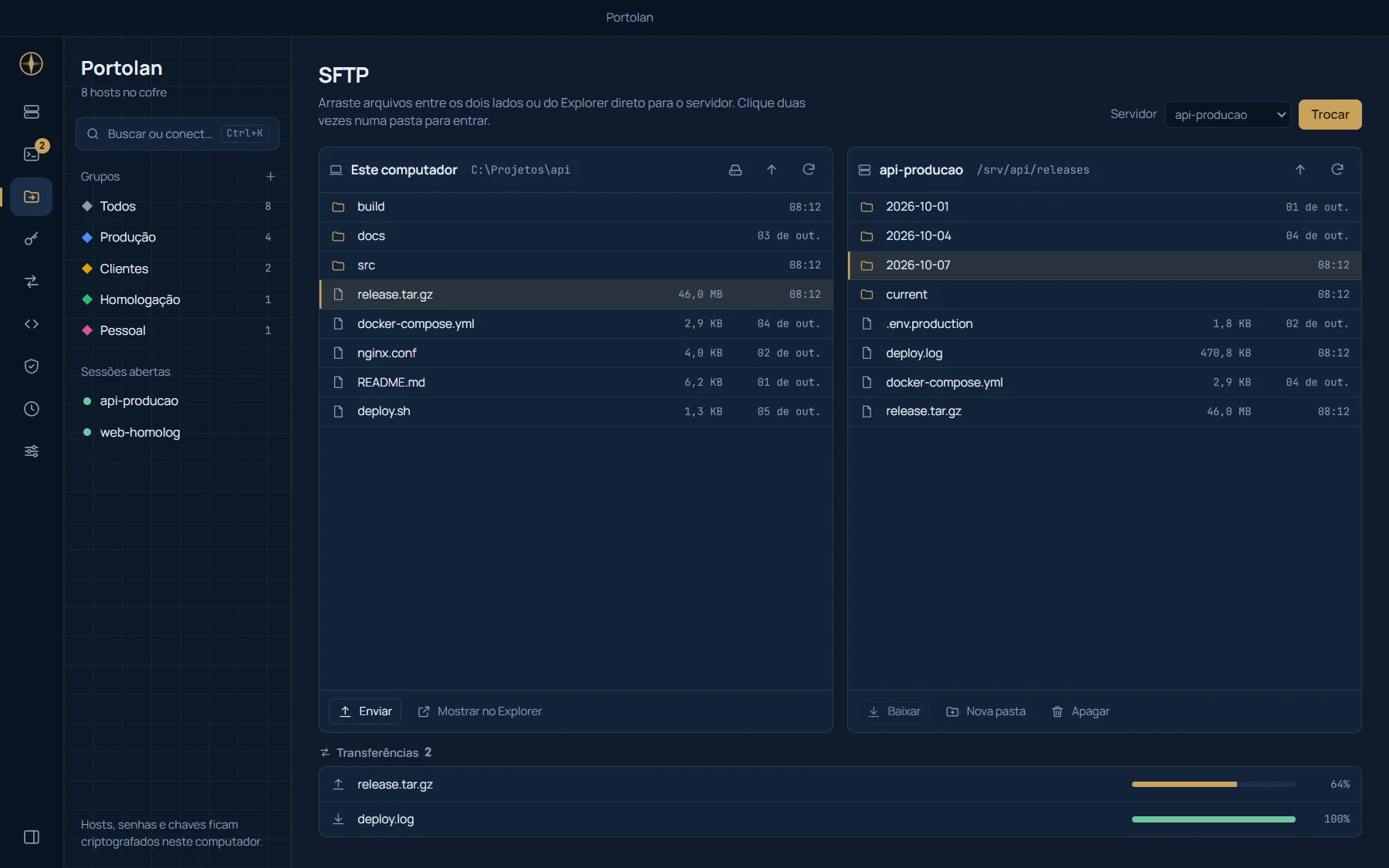
Task: Select local file nginx.conf
Action: click(576, 353)
